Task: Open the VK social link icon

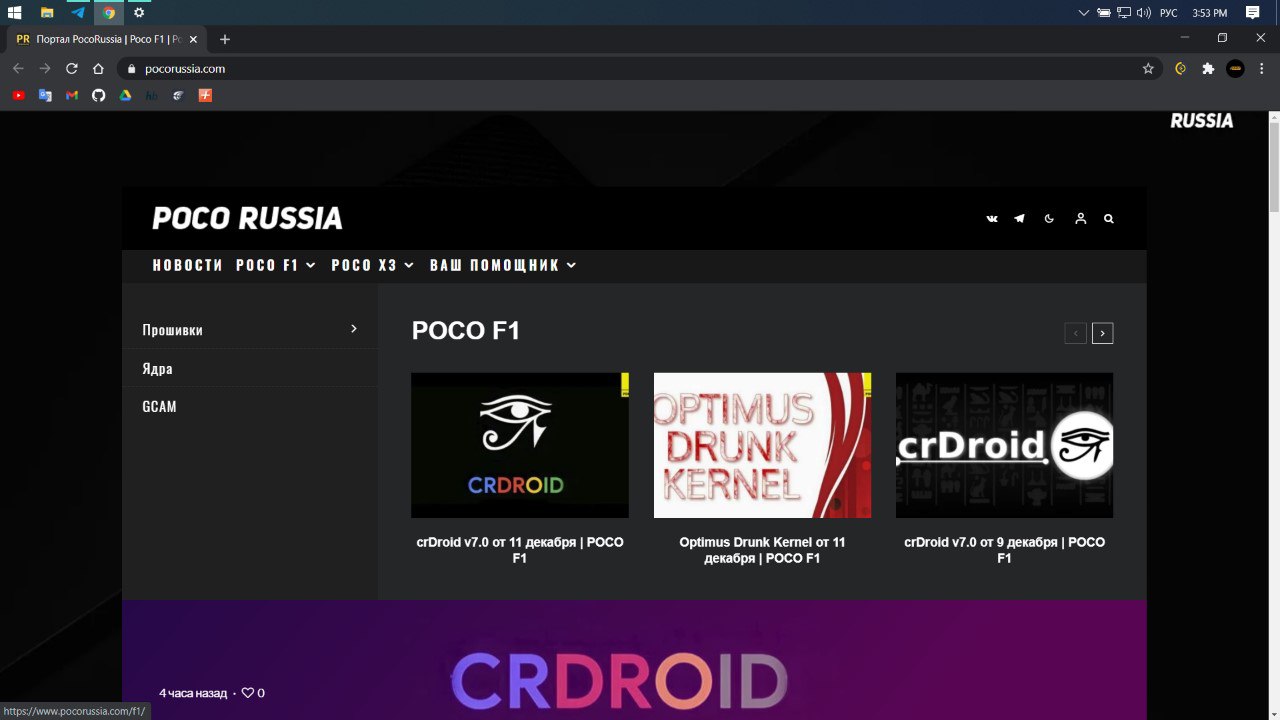Action: pyautogui.click(x=992, y=218)
